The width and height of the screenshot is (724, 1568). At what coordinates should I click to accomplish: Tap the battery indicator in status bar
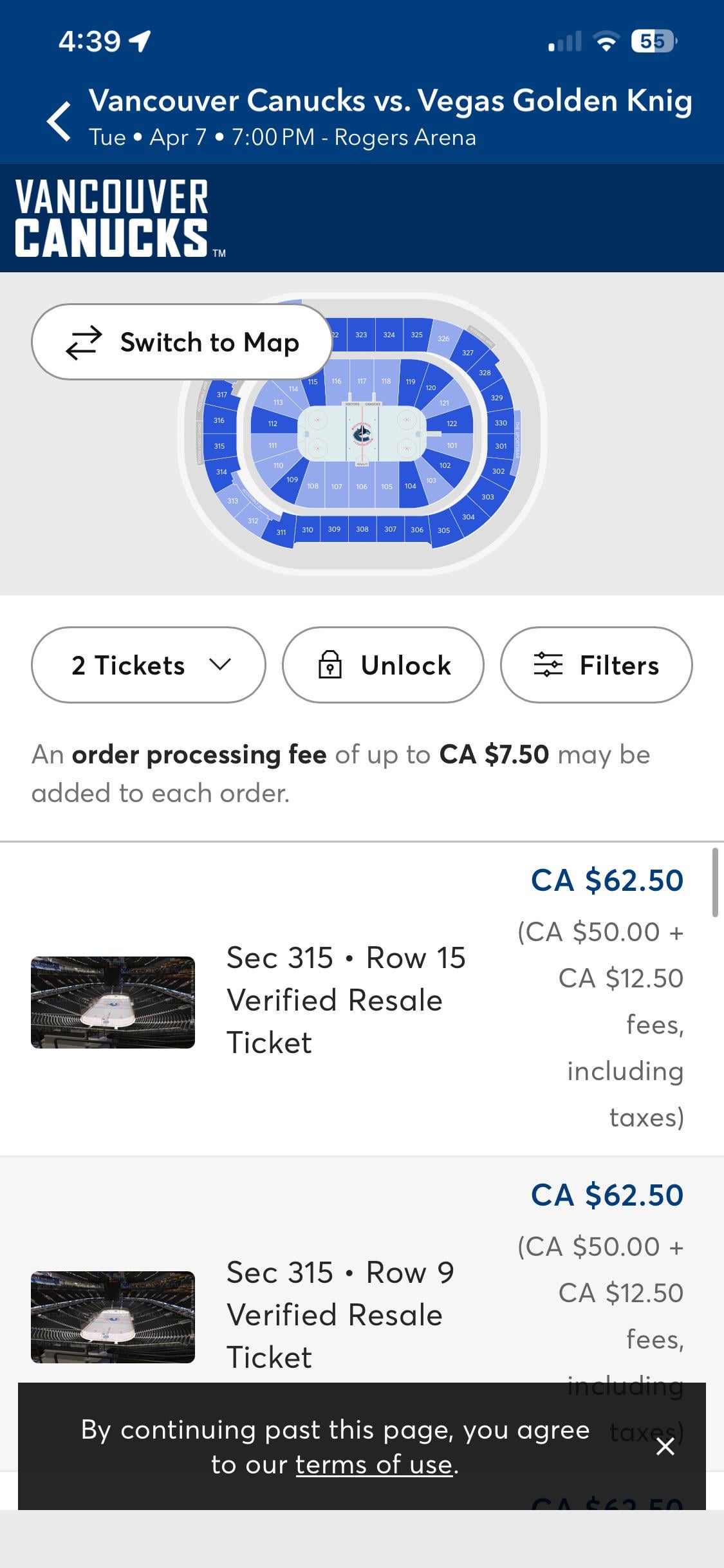pyautogui.click(x=653, y=42)
